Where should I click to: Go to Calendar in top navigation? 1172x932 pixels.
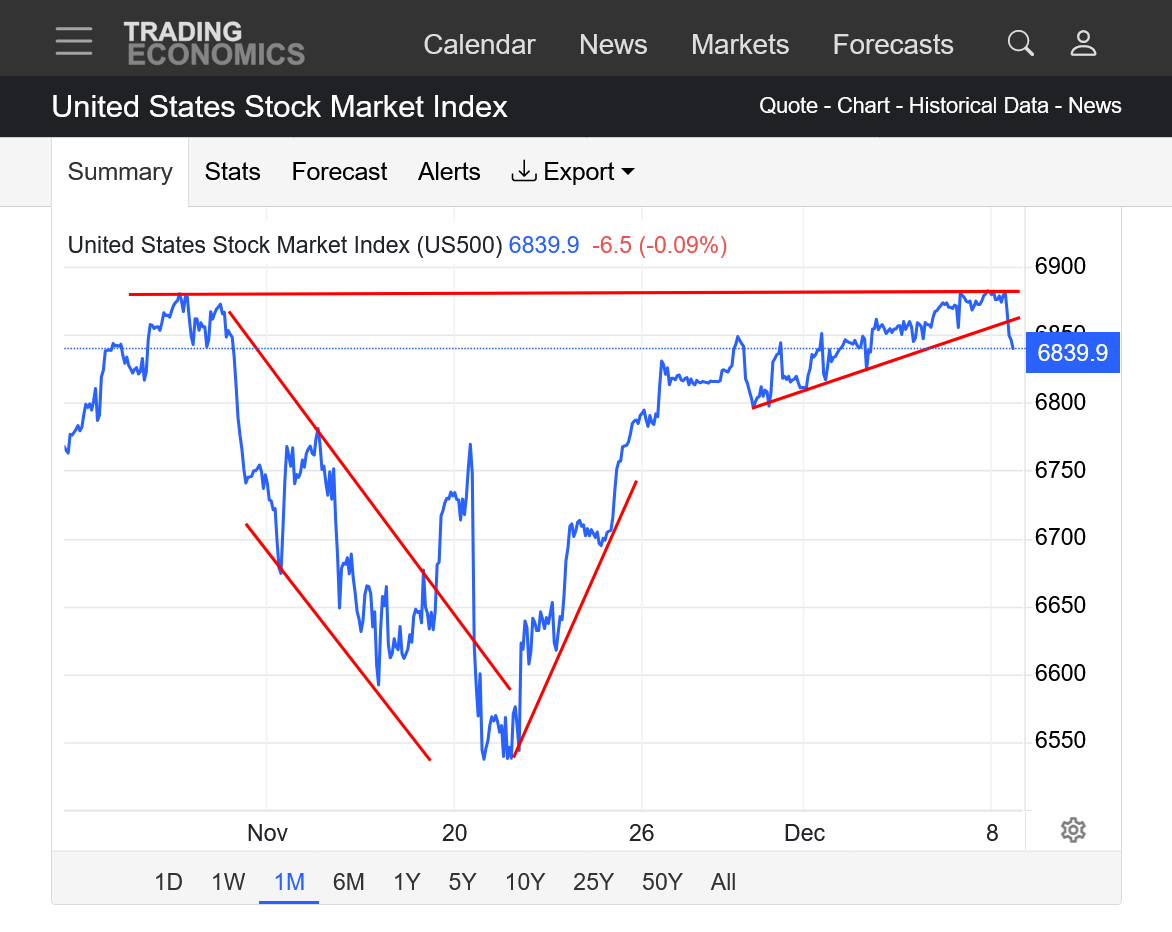click(x=479, y=45)
